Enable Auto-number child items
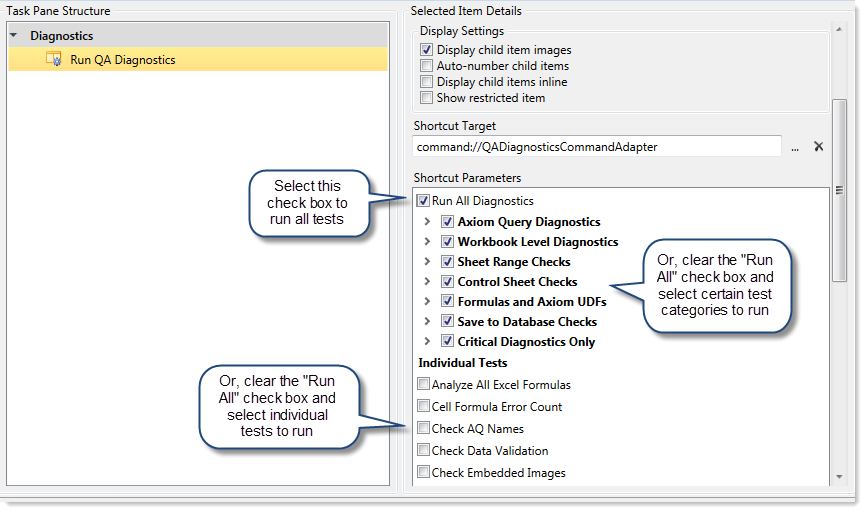This screenshot has width=865, height=512. pyautogui.click(x=427, y=66)
